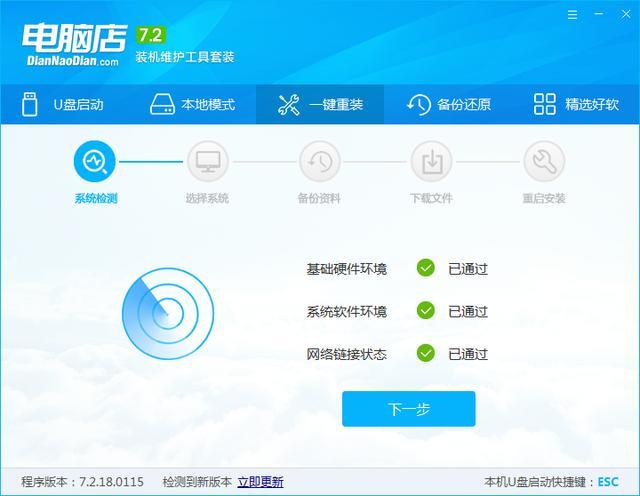640x496 pixels.
Task: Click the 立即更新 link
Action: (260, 482)
